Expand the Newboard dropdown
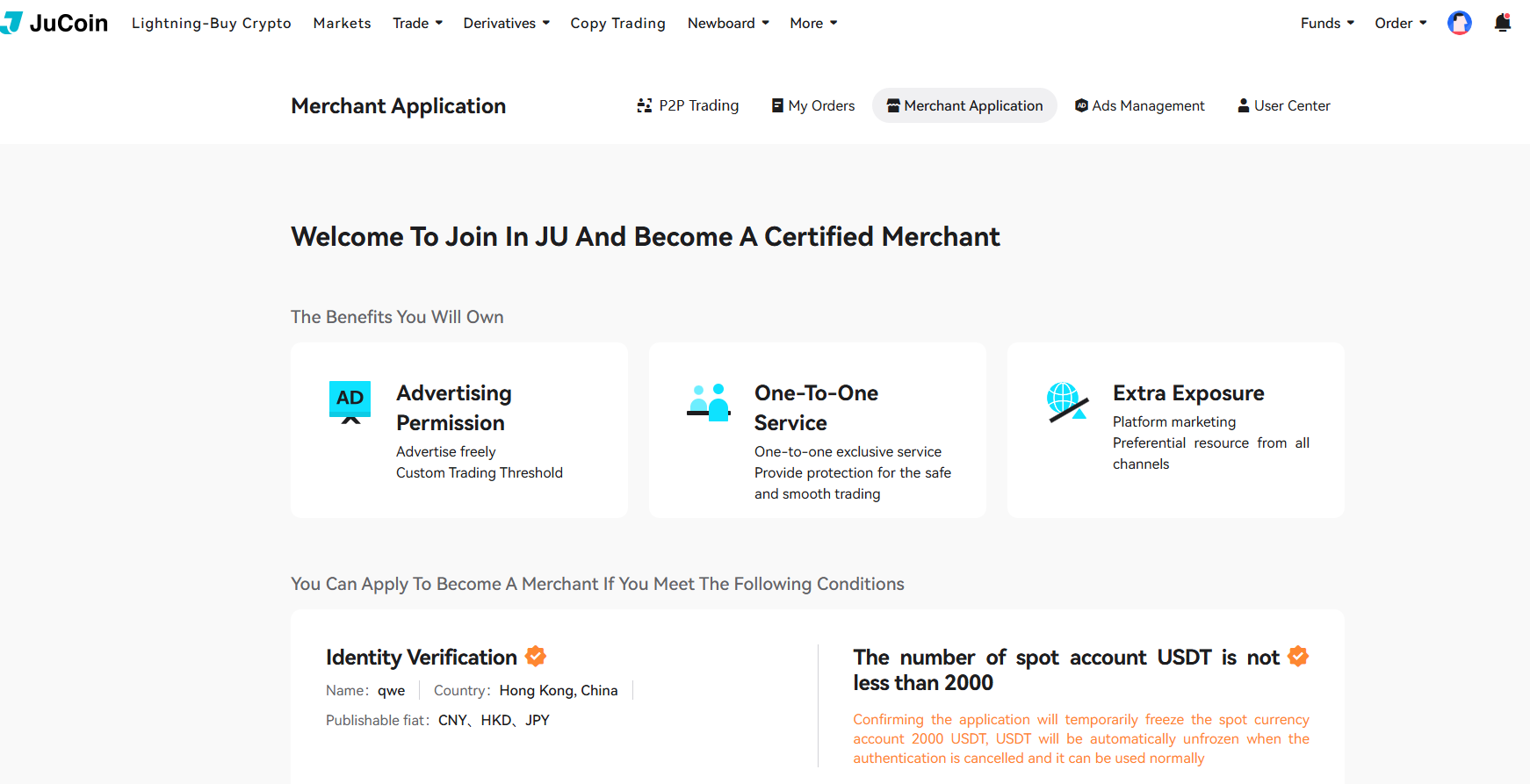 click(728, 23)
